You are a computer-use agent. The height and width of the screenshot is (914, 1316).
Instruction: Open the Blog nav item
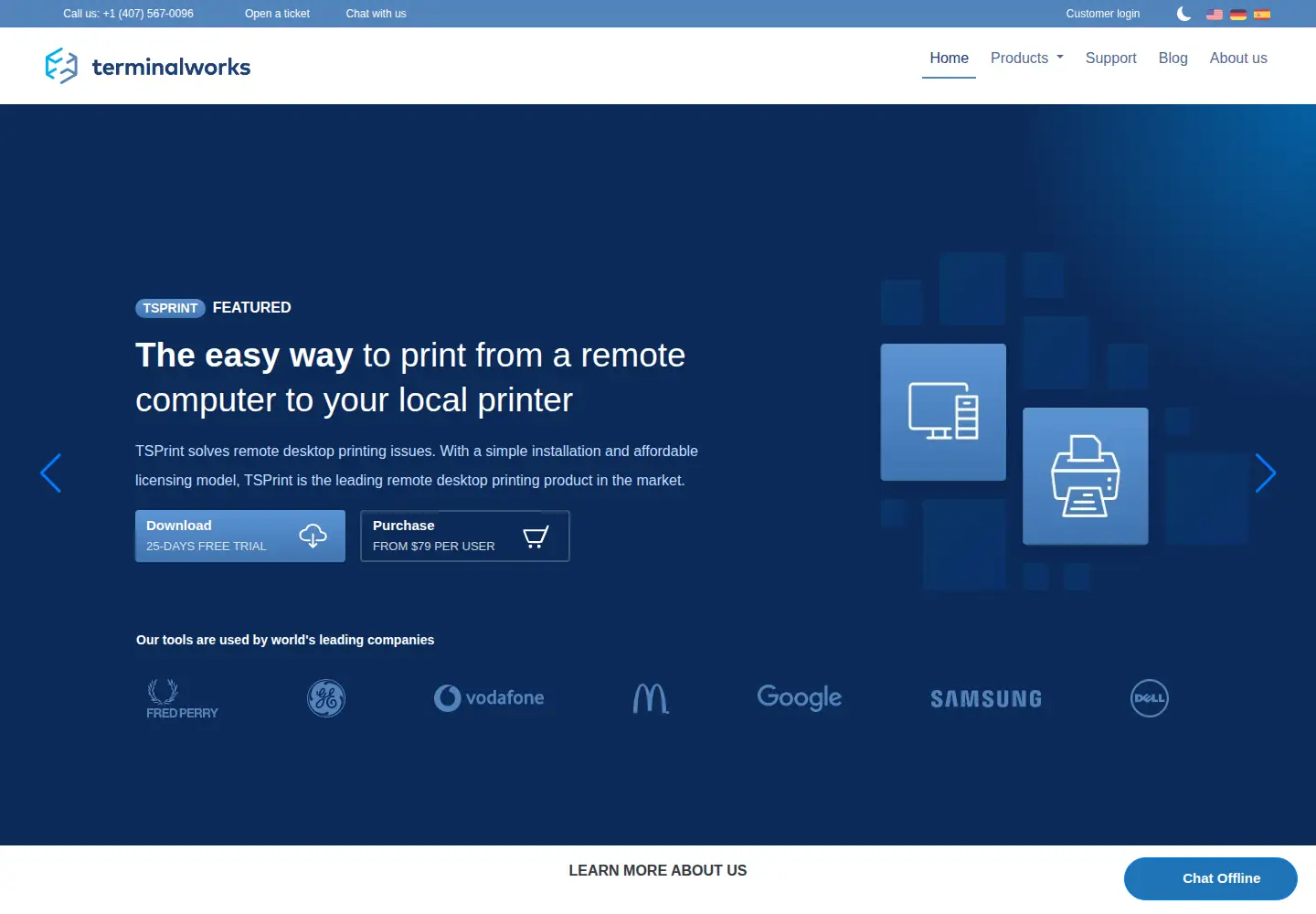(1173, 58)
